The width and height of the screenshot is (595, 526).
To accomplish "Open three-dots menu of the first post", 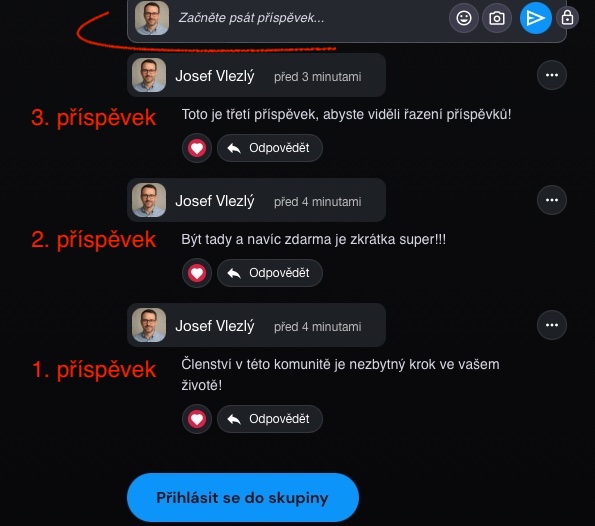I will tap(552, 325).
